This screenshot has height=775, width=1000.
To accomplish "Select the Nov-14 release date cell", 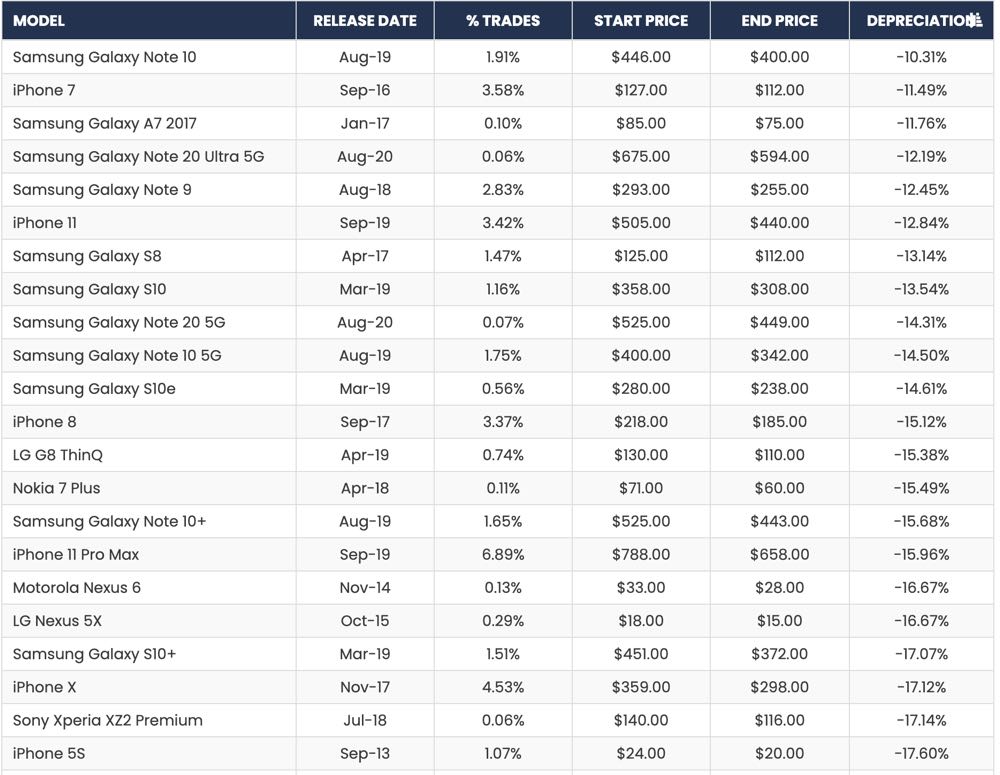I will pyautogui.click(x=365, y=587).
